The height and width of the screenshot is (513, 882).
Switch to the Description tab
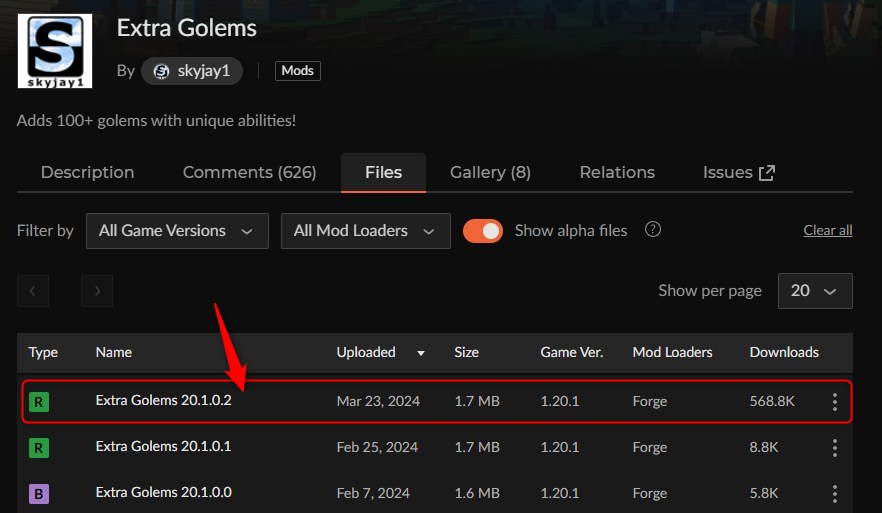pyautogui.click(x=87, y=172)
